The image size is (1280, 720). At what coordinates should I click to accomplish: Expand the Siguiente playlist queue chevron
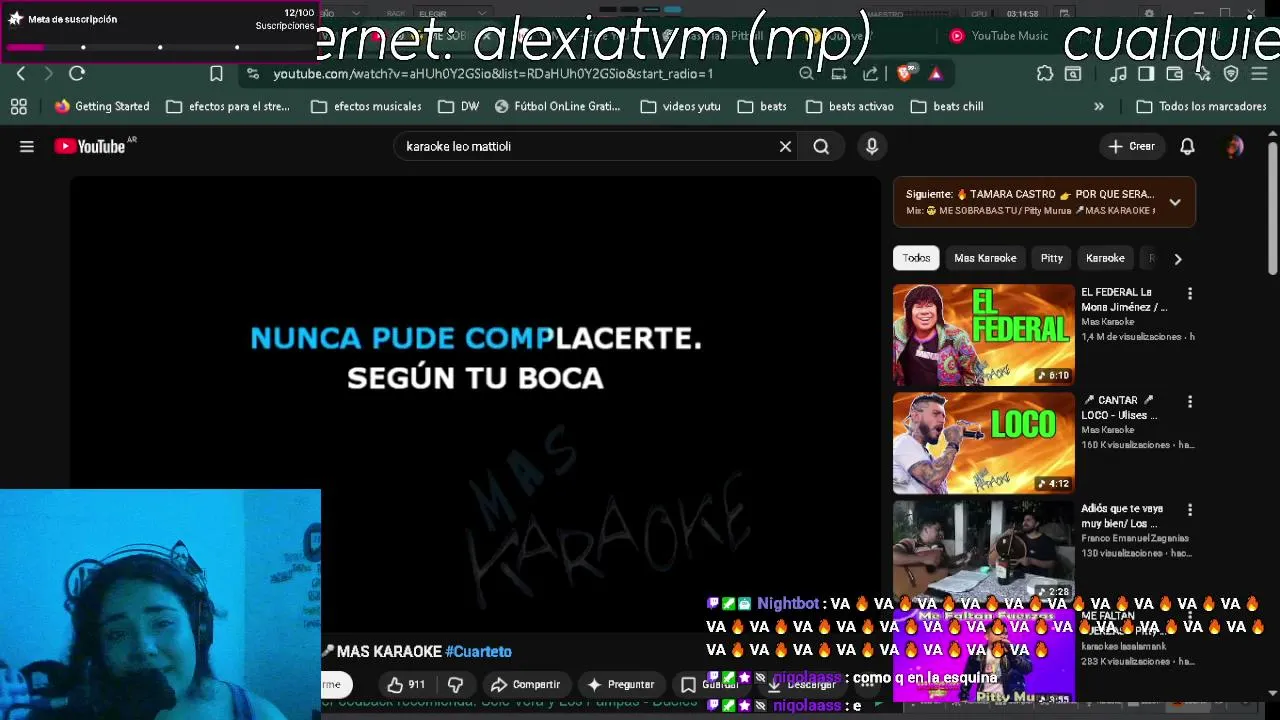[x=1175, y=202]
